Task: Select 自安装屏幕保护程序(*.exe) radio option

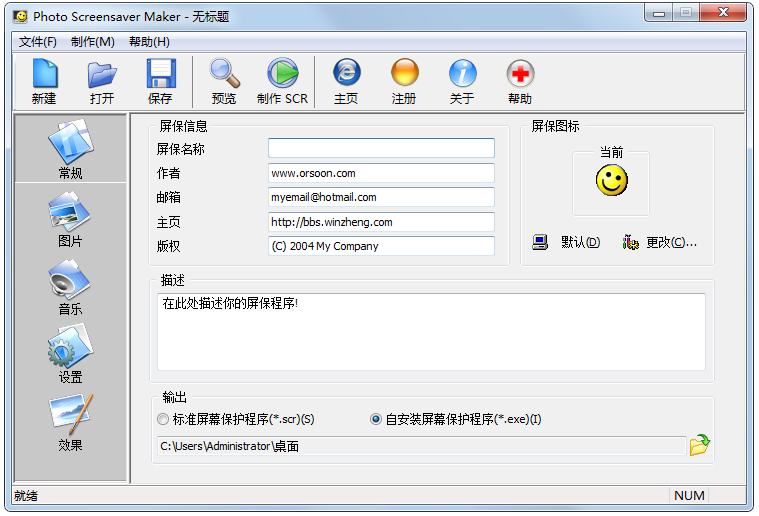Action: click(376, 420)
